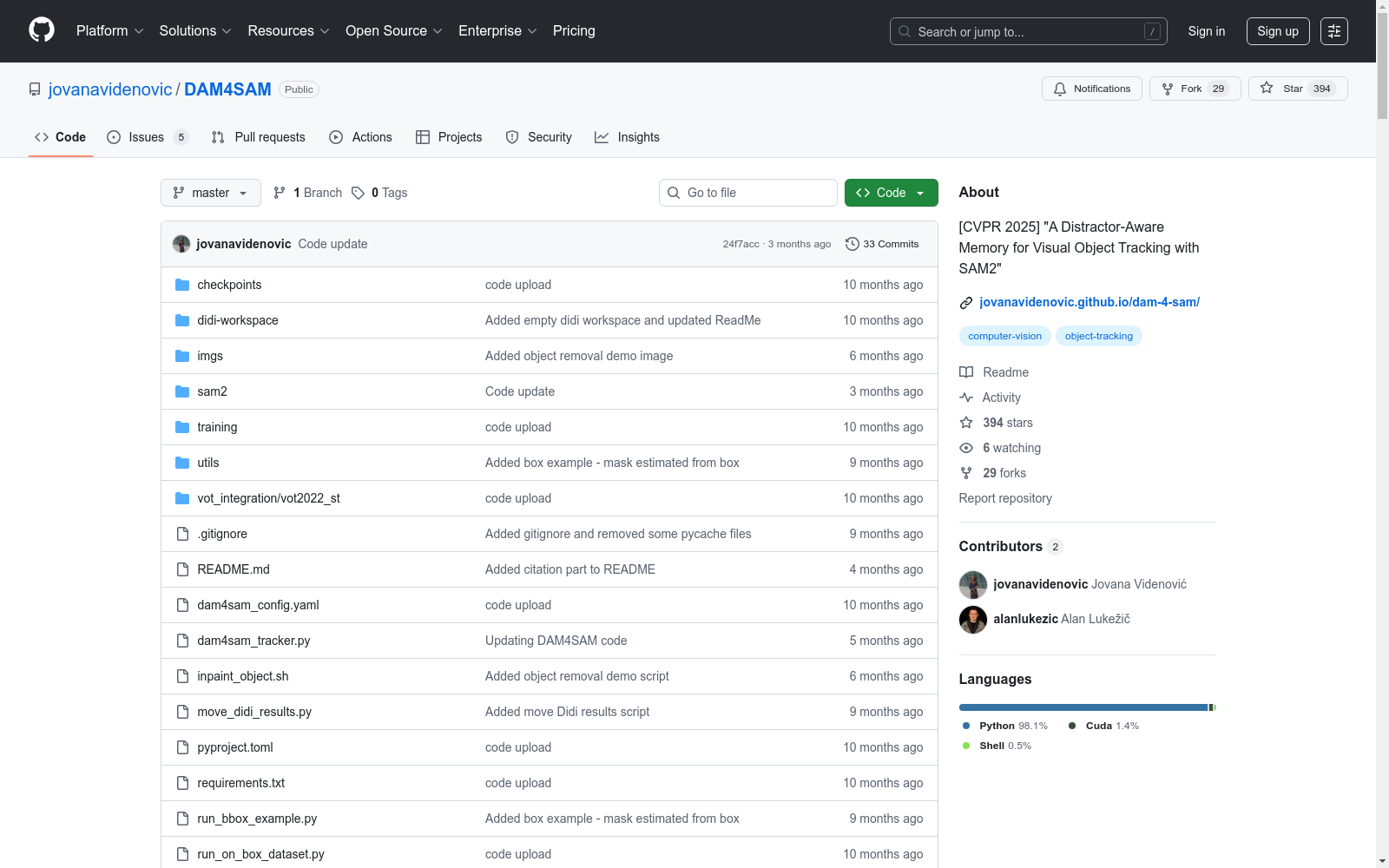Viewport: 1389px width, 868px height.
Task: Open the checkpoints folder icon
Action: [x=182, y=285]
